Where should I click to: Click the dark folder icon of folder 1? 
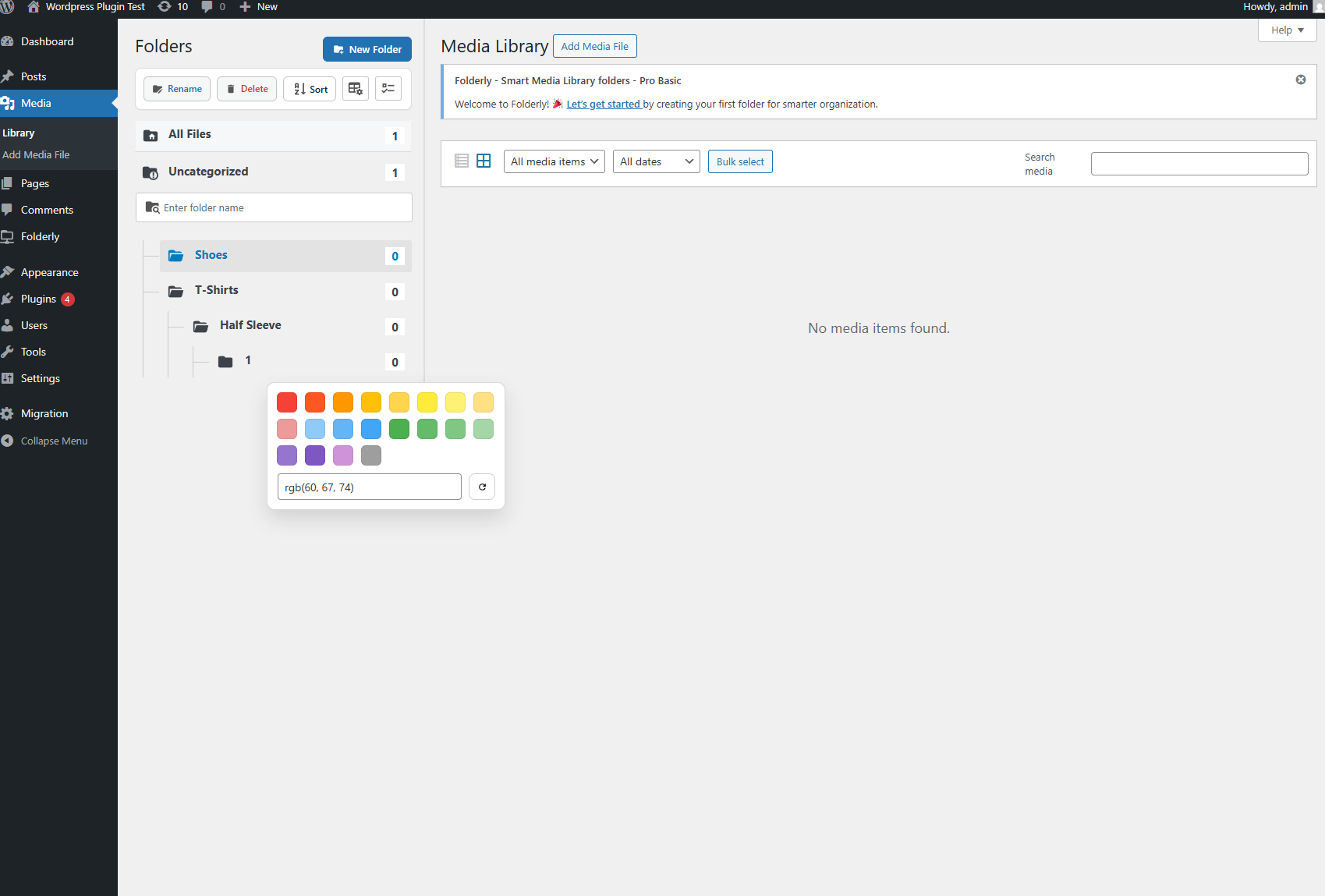(x=225, y=361)
